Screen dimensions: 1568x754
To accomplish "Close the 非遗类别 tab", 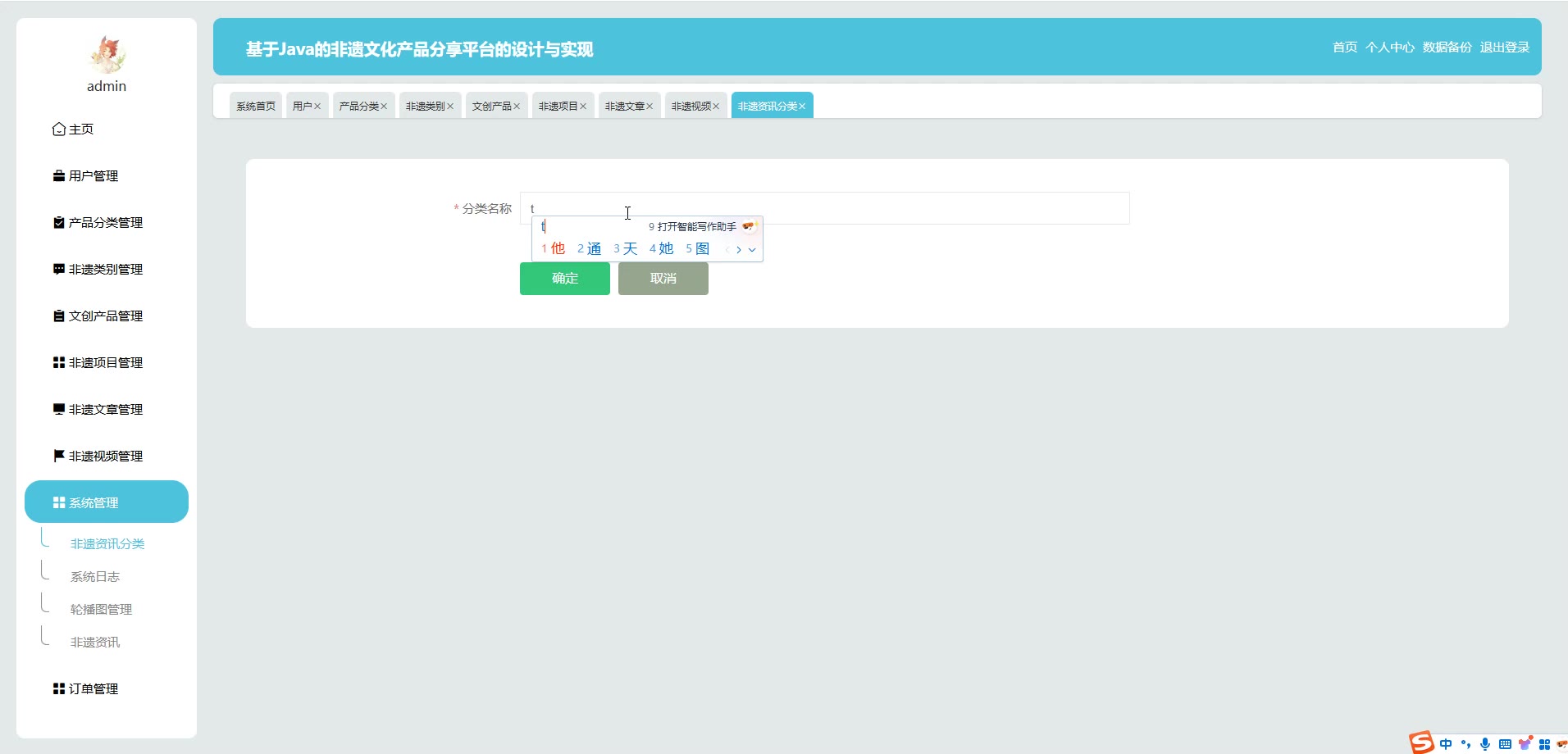I will click(450, 107).
